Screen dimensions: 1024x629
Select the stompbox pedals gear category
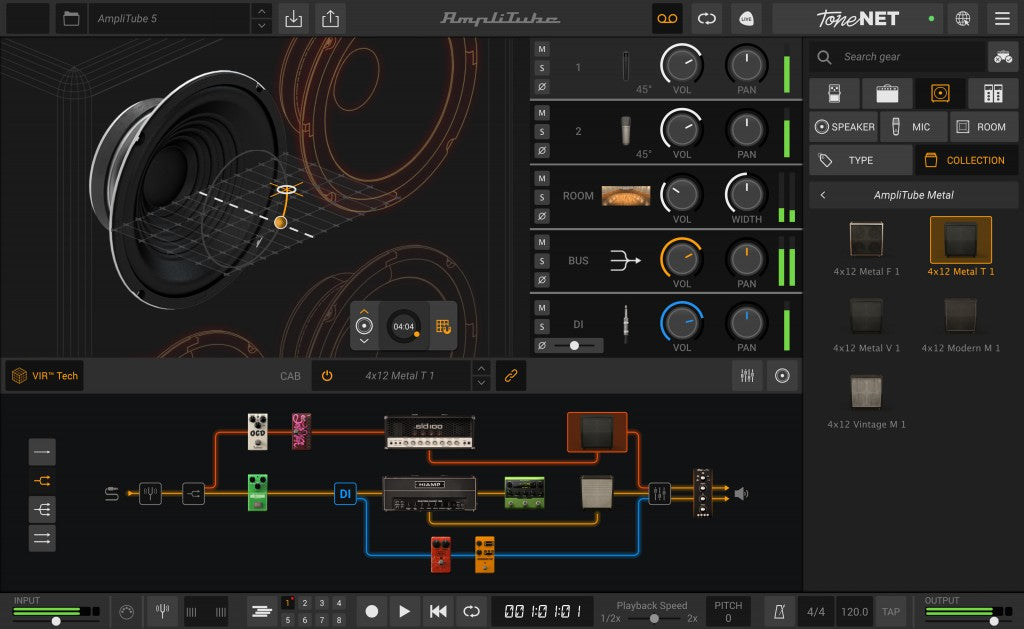click(x=834, y=93)
